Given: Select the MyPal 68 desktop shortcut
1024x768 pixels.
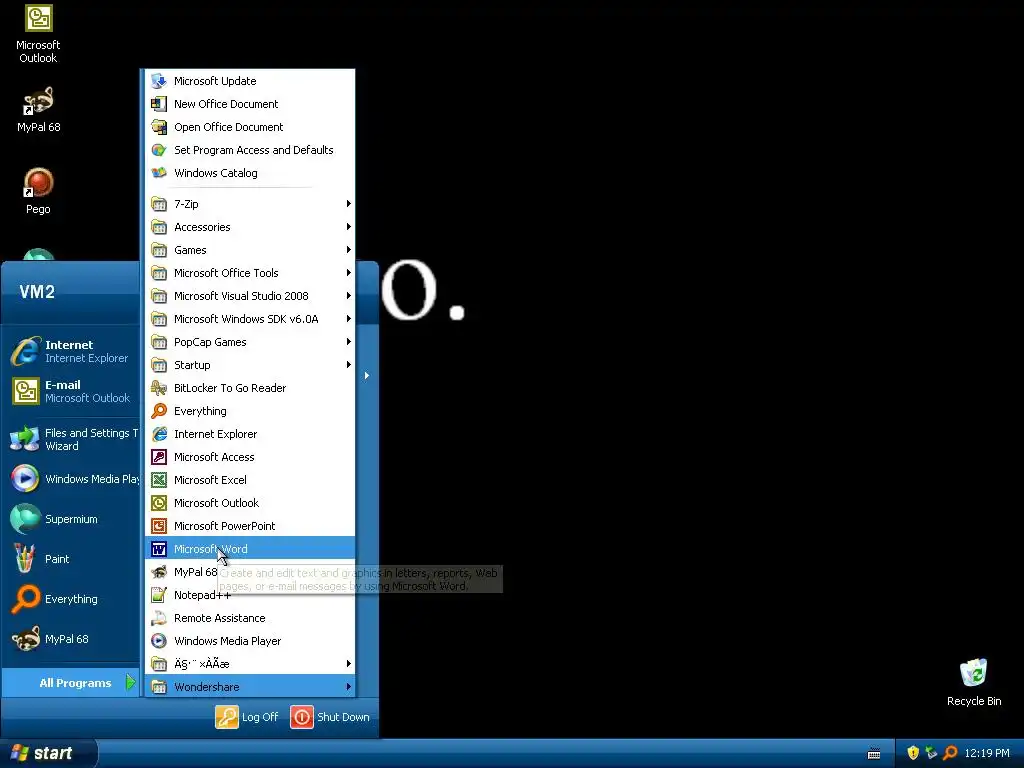Looking at the screenshot, I should 38,110.
